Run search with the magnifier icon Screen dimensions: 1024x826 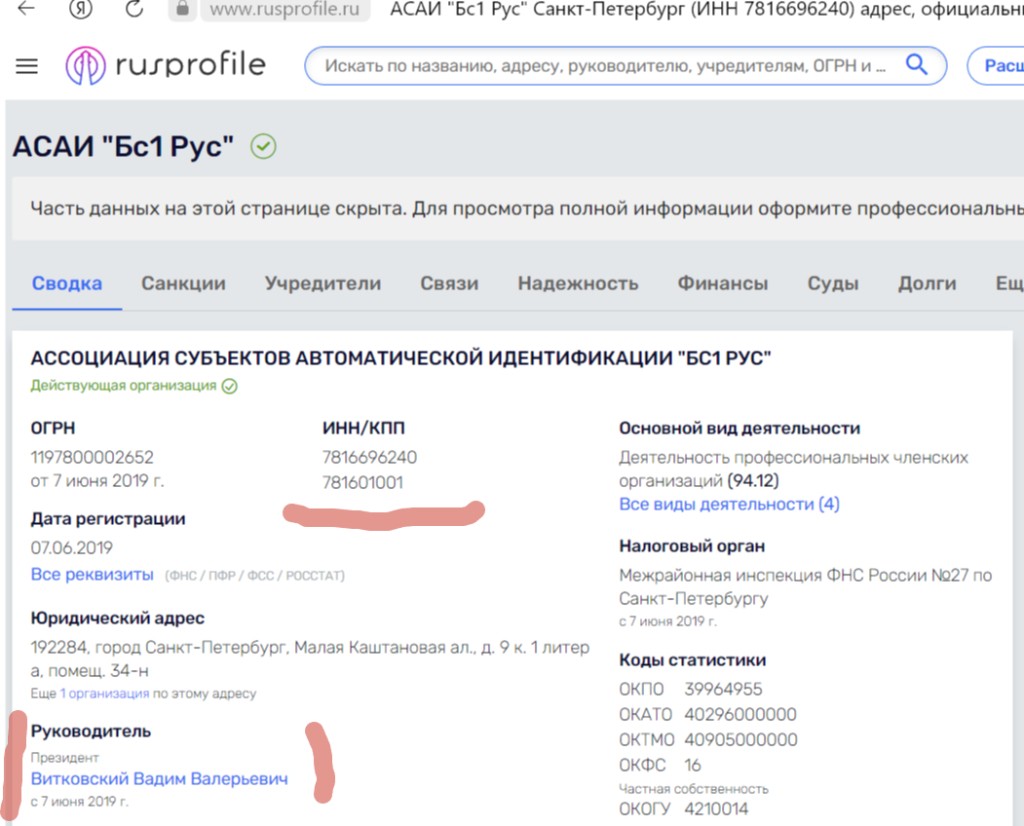click(x=917, y=65)
